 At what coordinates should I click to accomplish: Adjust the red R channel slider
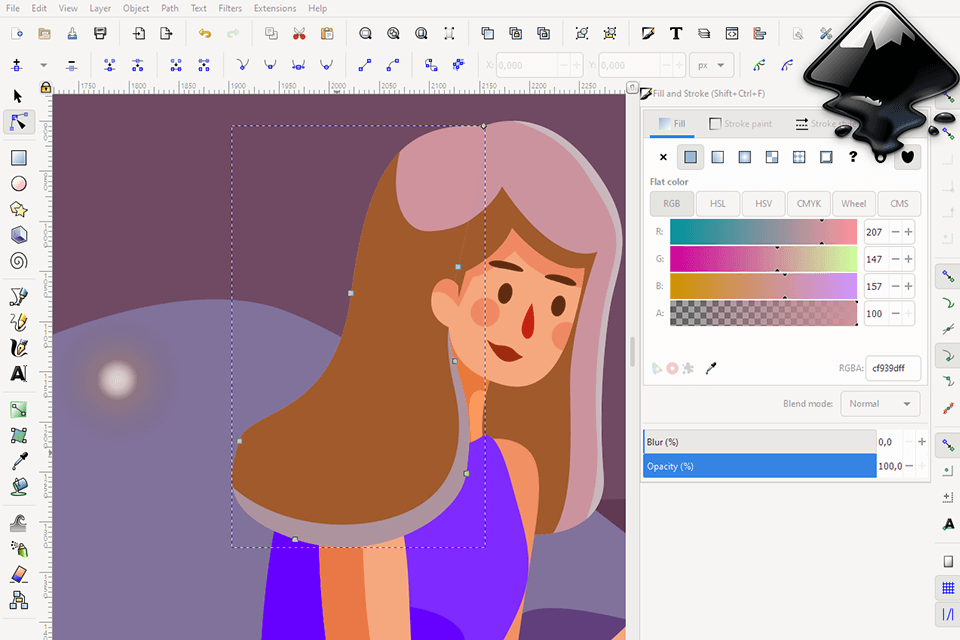click(763, 232)
